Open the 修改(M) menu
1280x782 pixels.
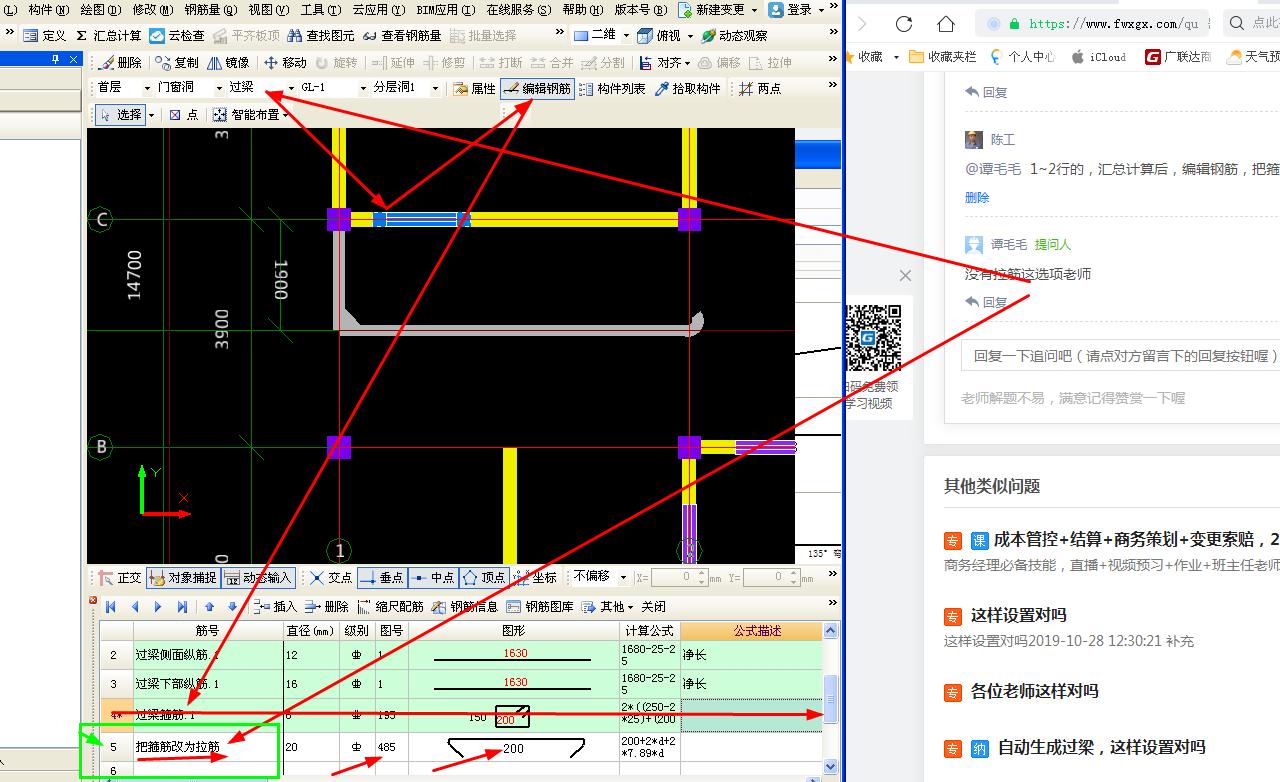(153, 9)
